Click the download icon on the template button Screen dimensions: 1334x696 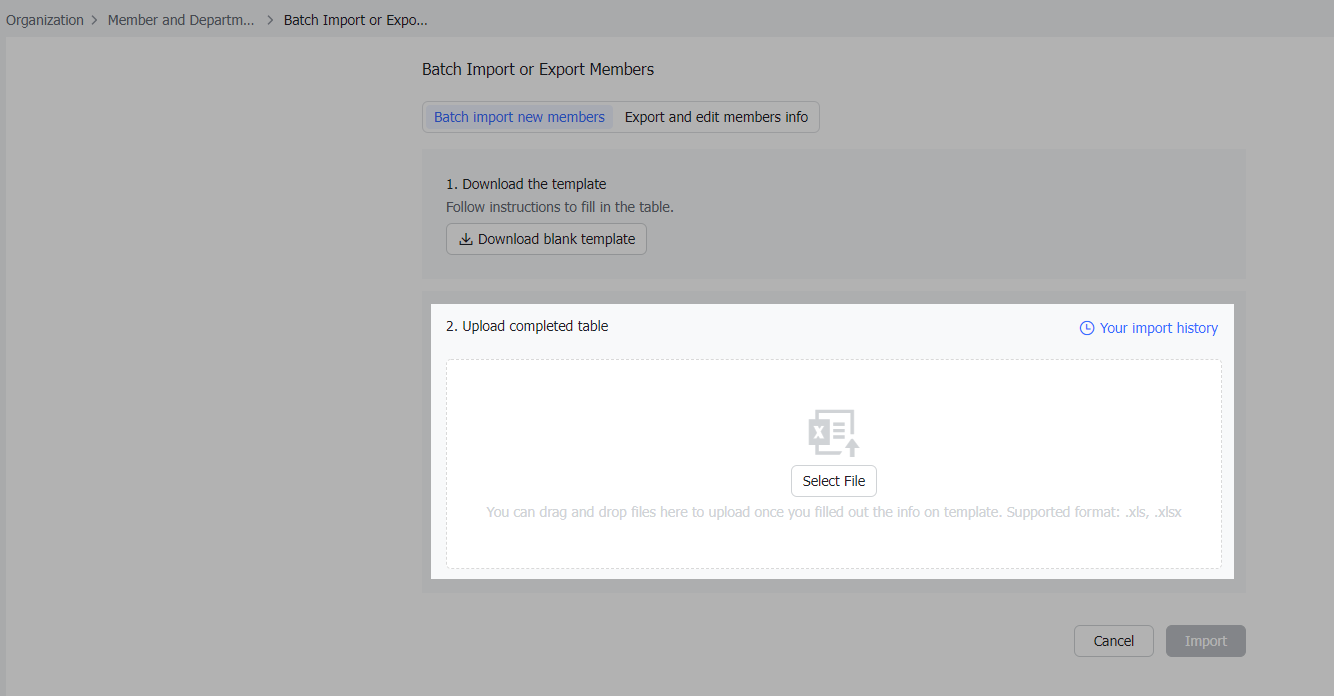(466, 239)
